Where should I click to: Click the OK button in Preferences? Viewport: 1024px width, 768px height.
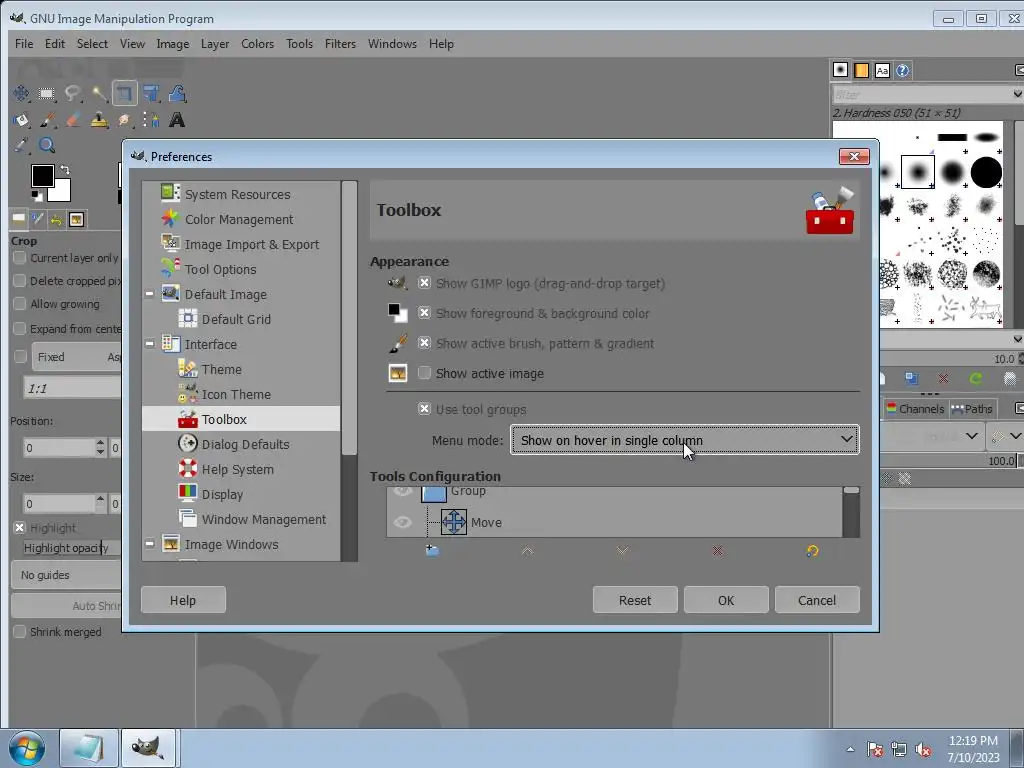[x=726, y=600]
